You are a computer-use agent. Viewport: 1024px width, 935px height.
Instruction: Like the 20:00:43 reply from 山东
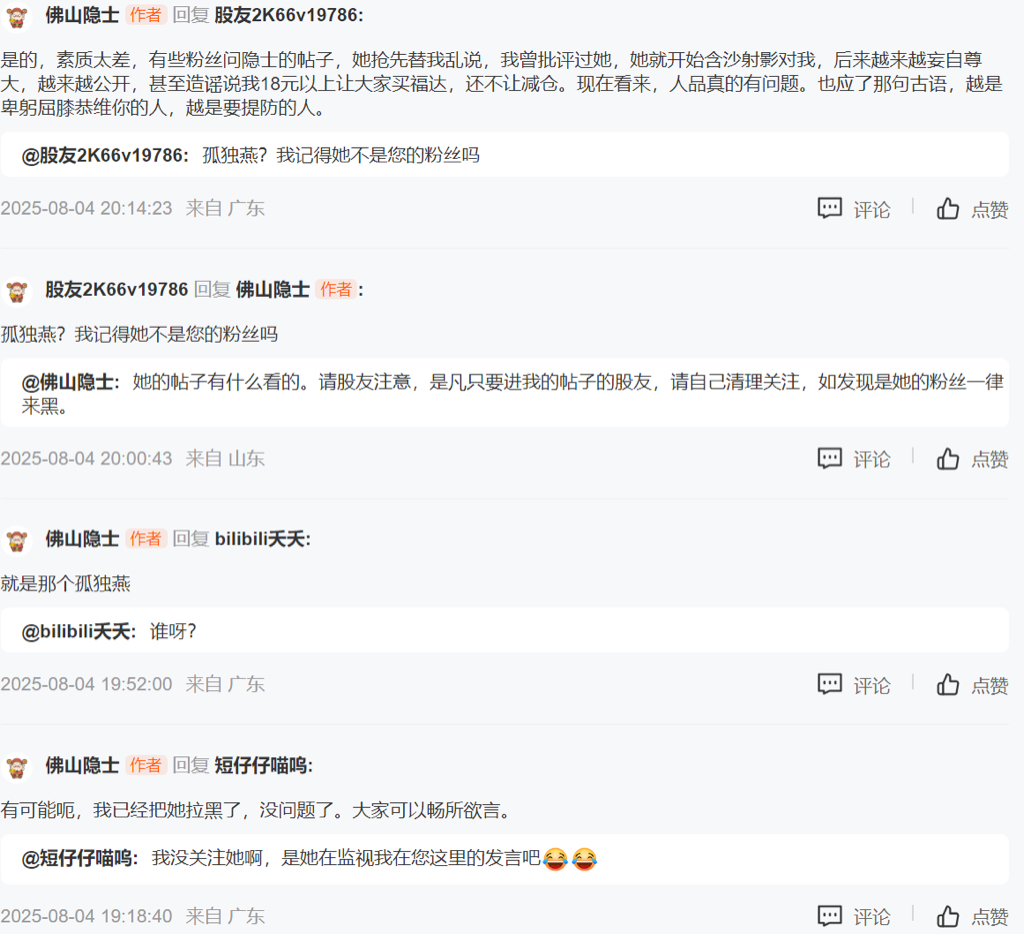[x=948, y=458]
